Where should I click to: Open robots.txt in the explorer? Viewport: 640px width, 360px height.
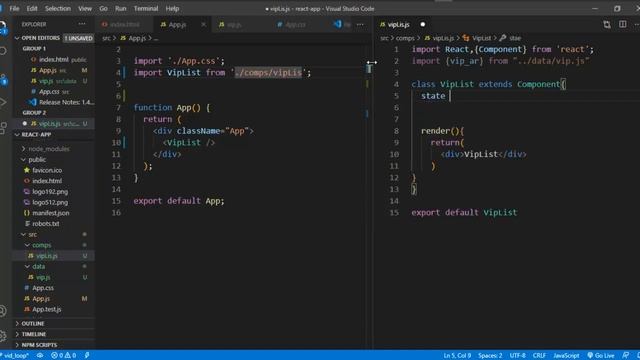(46, 223)
